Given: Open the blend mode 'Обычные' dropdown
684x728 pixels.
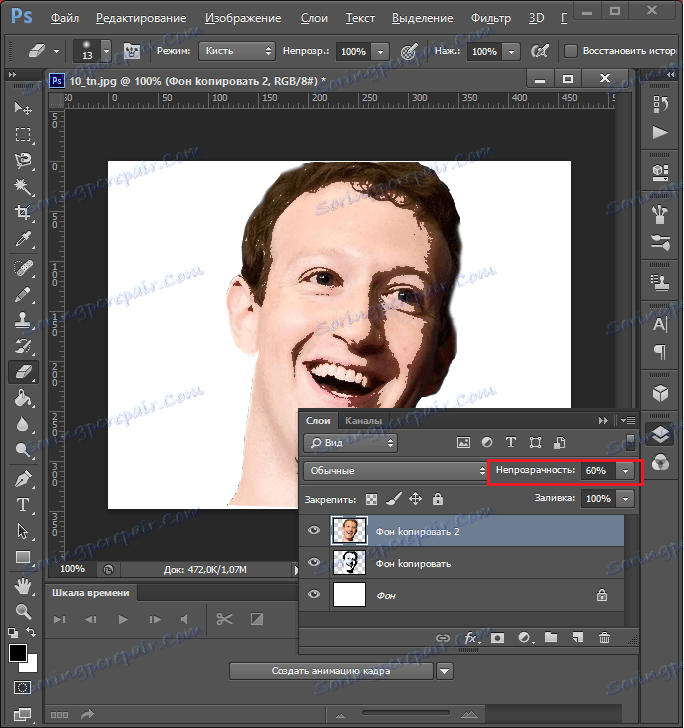Looking at the screenshot, I should click(x=395, y=471).
